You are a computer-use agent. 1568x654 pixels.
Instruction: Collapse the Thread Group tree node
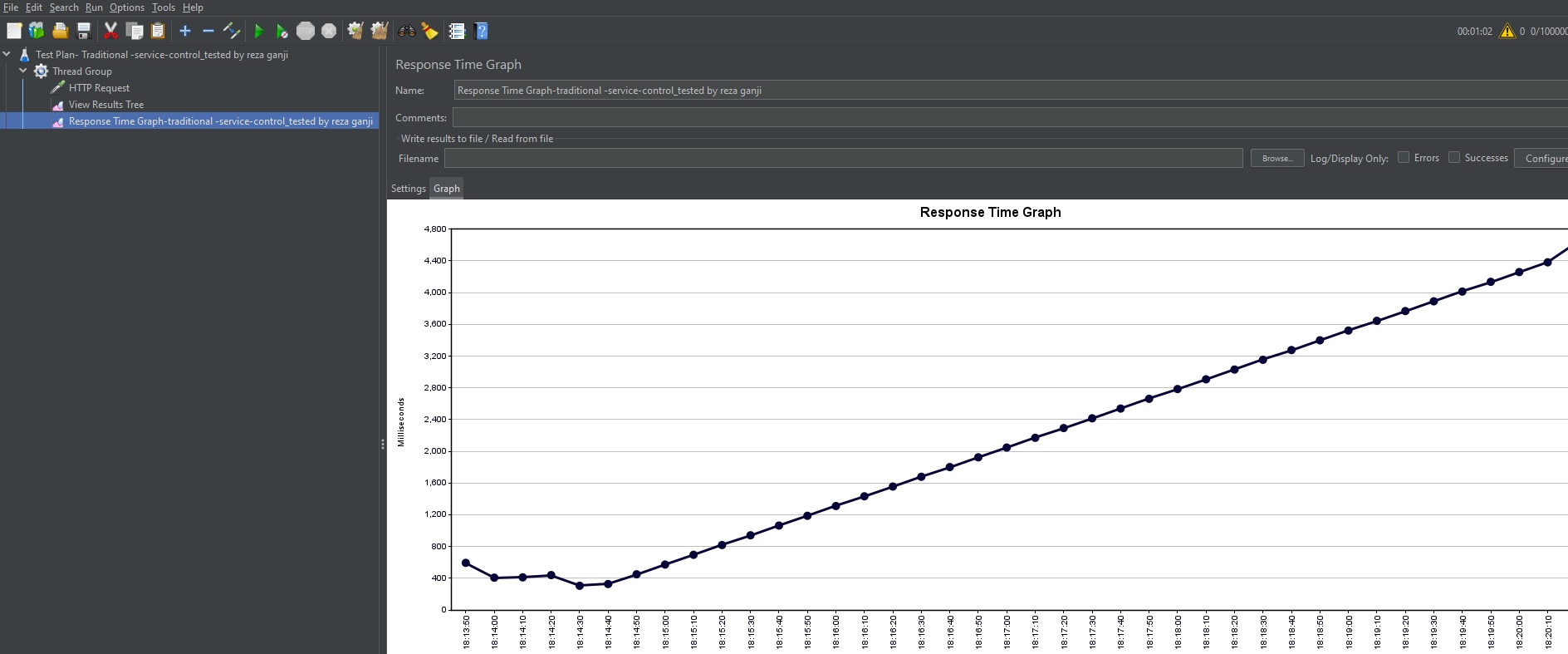(23, 71)
